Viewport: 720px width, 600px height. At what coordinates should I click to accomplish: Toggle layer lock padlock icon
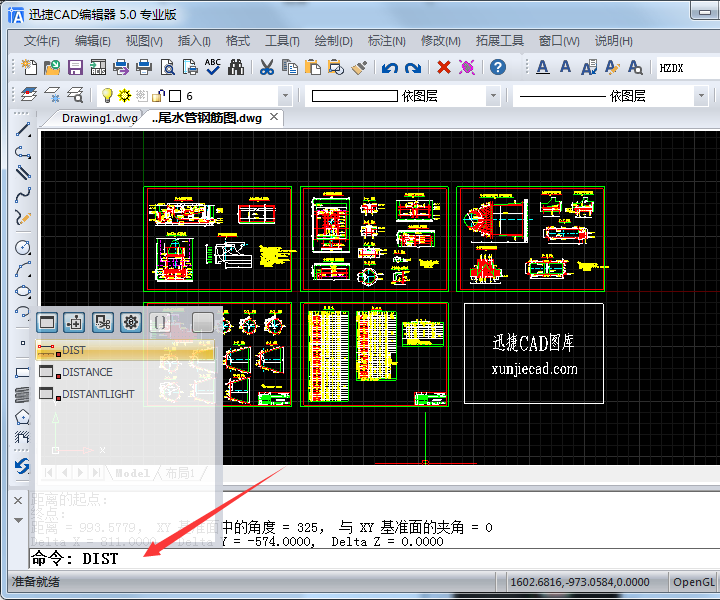click(158, 95)
